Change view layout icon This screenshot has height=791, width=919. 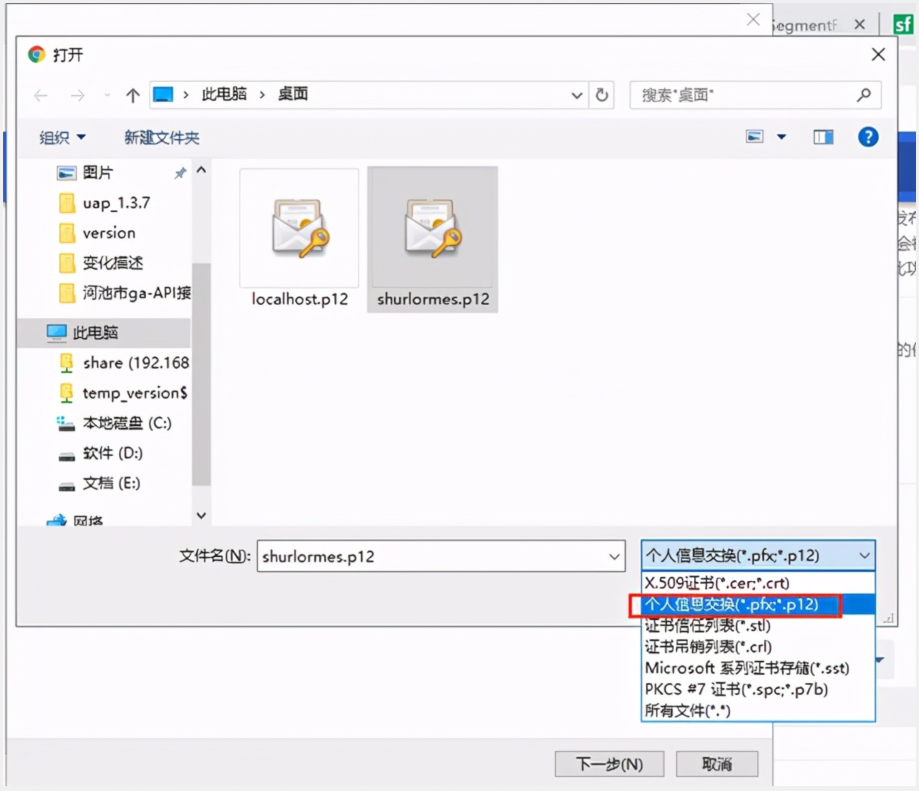(754, 137)
